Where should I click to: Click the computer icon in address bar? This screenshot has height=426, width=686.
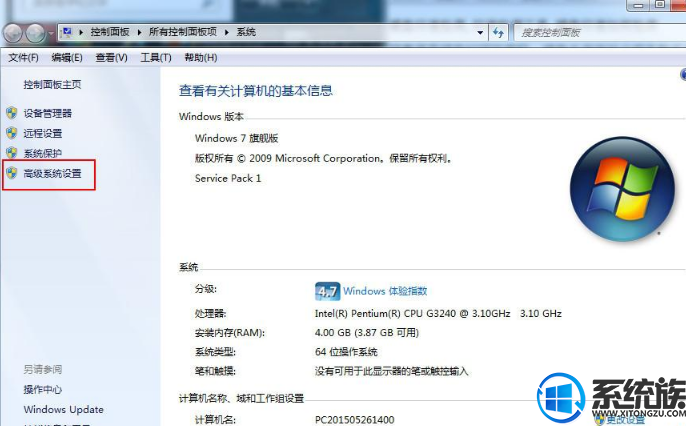pyautogui.click(x=67, y=32)
